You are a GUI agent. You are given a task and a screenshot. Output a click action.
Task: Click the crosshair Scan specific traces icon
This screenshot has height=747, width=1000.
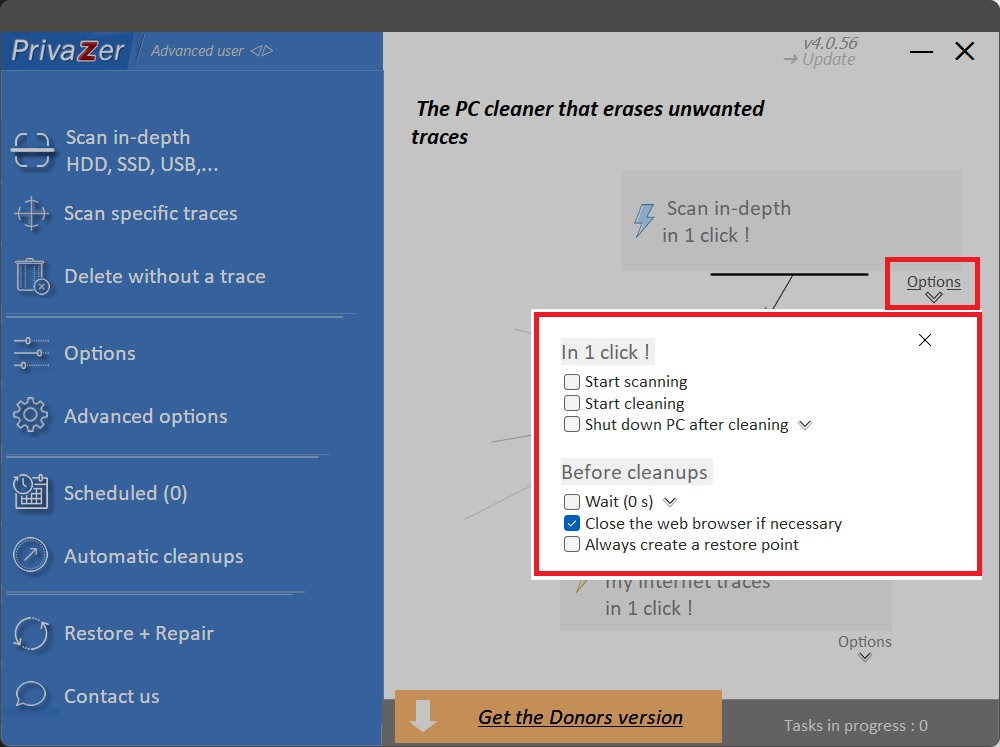point(31,214)
